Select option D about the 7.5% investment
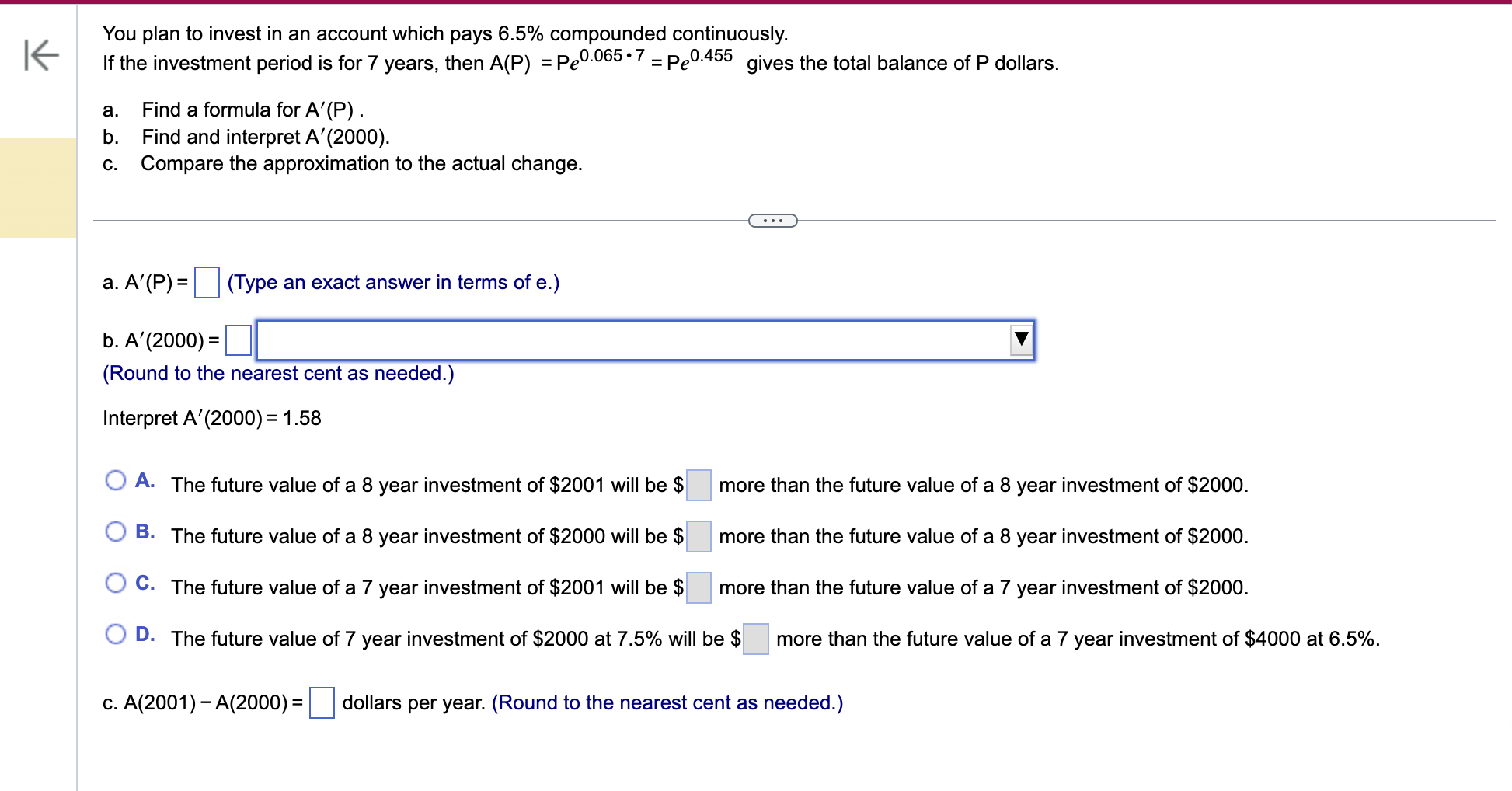The width and height of the screenshot is (1512, 791). [x=117, y=634]
